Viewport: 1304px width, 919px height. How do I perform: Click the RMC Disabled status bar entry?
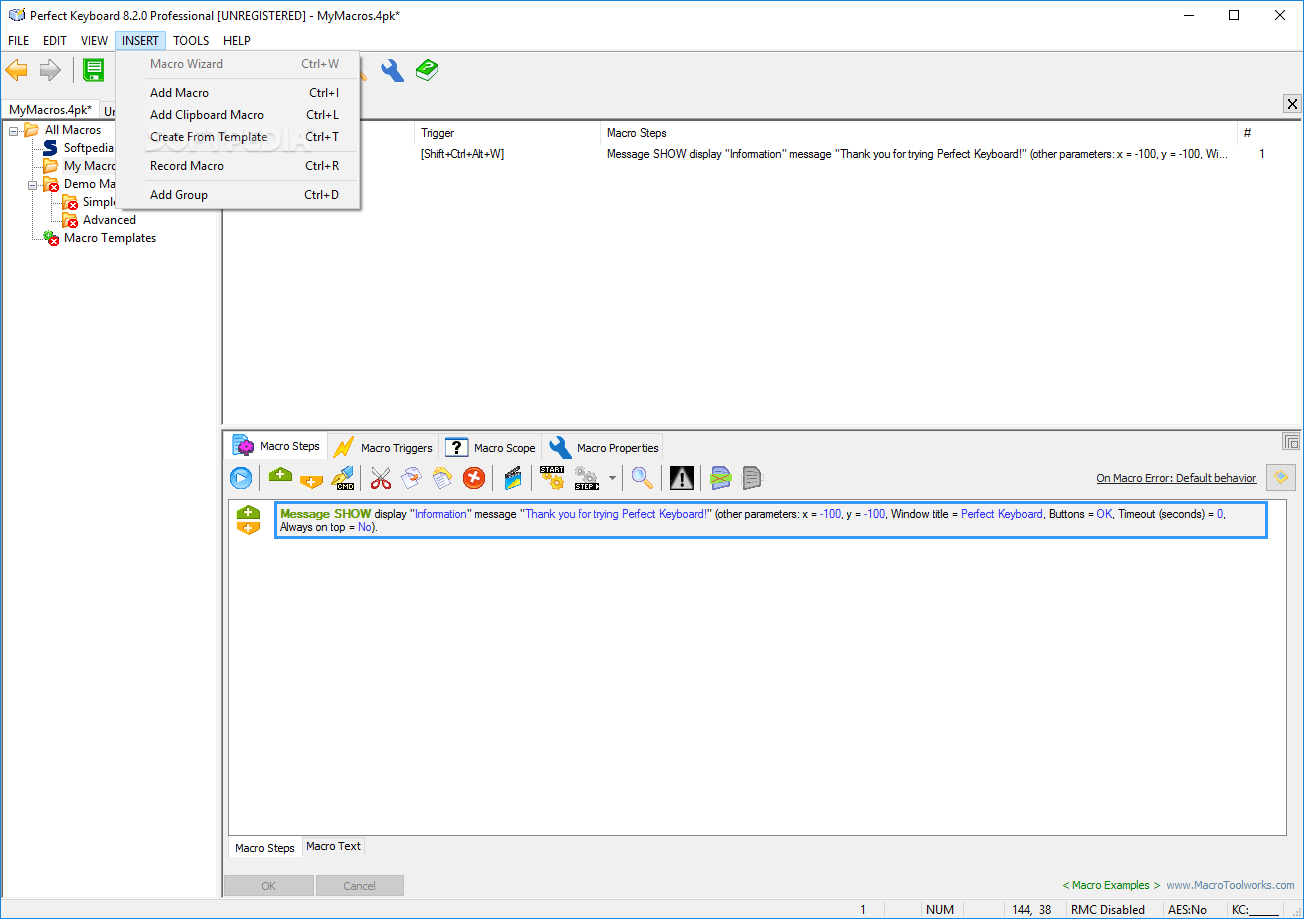tap(1108, 910)
